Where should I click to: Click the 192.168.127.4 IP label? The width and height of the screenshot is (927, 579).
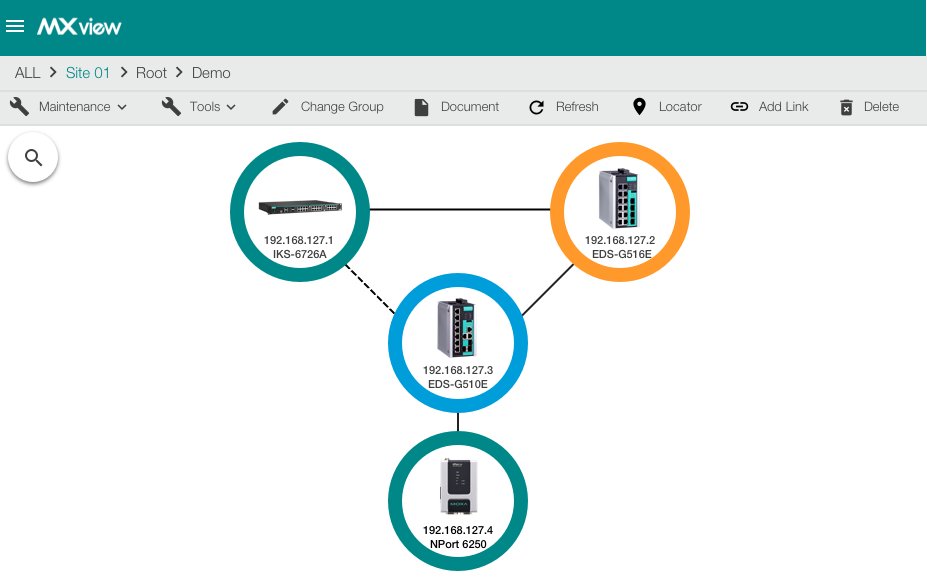[x=458, y=531]
